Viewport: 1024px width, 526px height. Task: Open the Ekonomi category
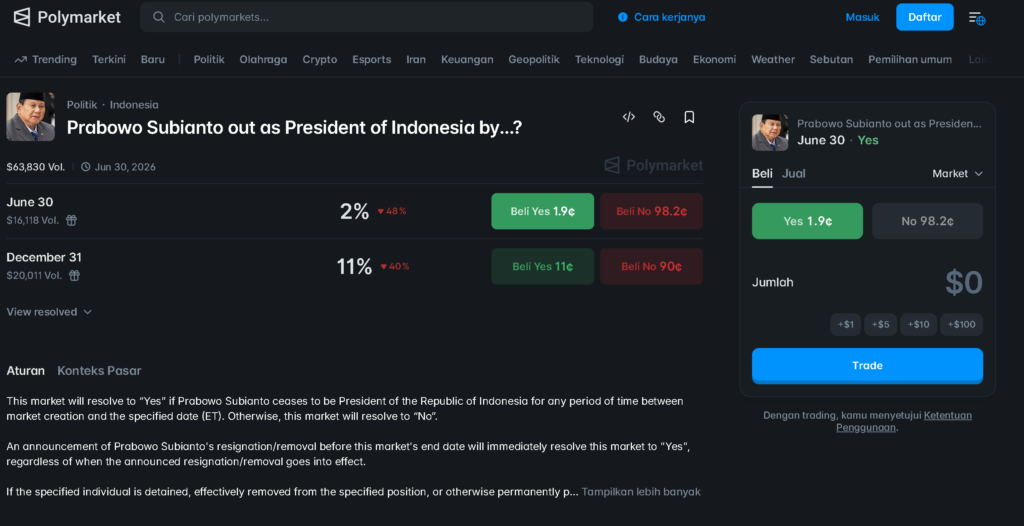[x=714, y=59]
